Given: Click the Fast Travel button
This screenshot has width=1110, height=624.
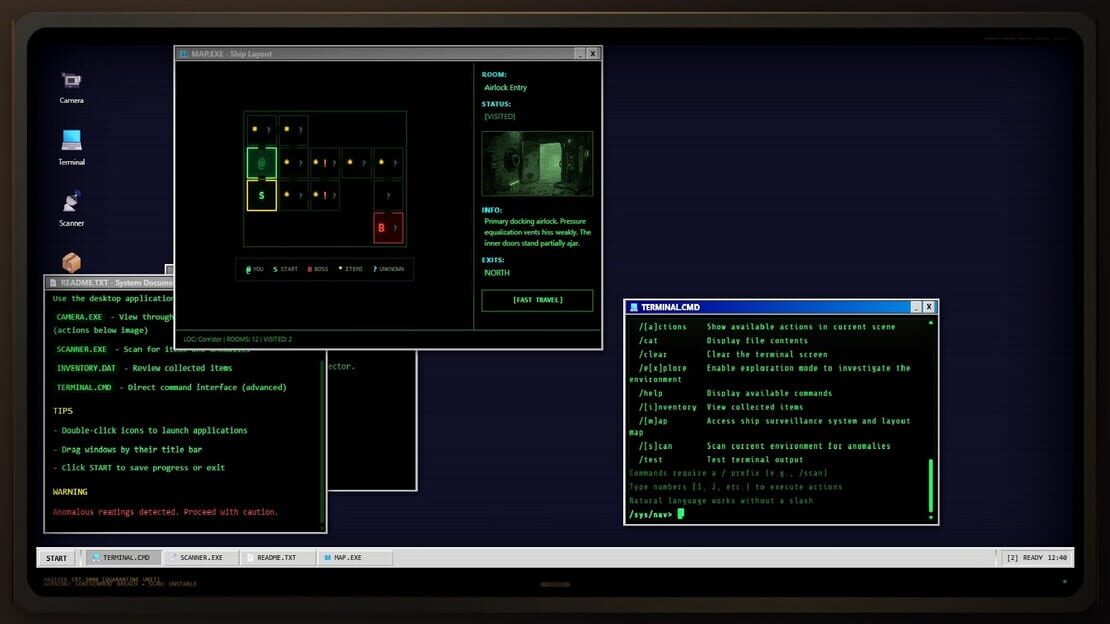Looking at the screenshot, I should pyautogui.click(x=537, y=300).
